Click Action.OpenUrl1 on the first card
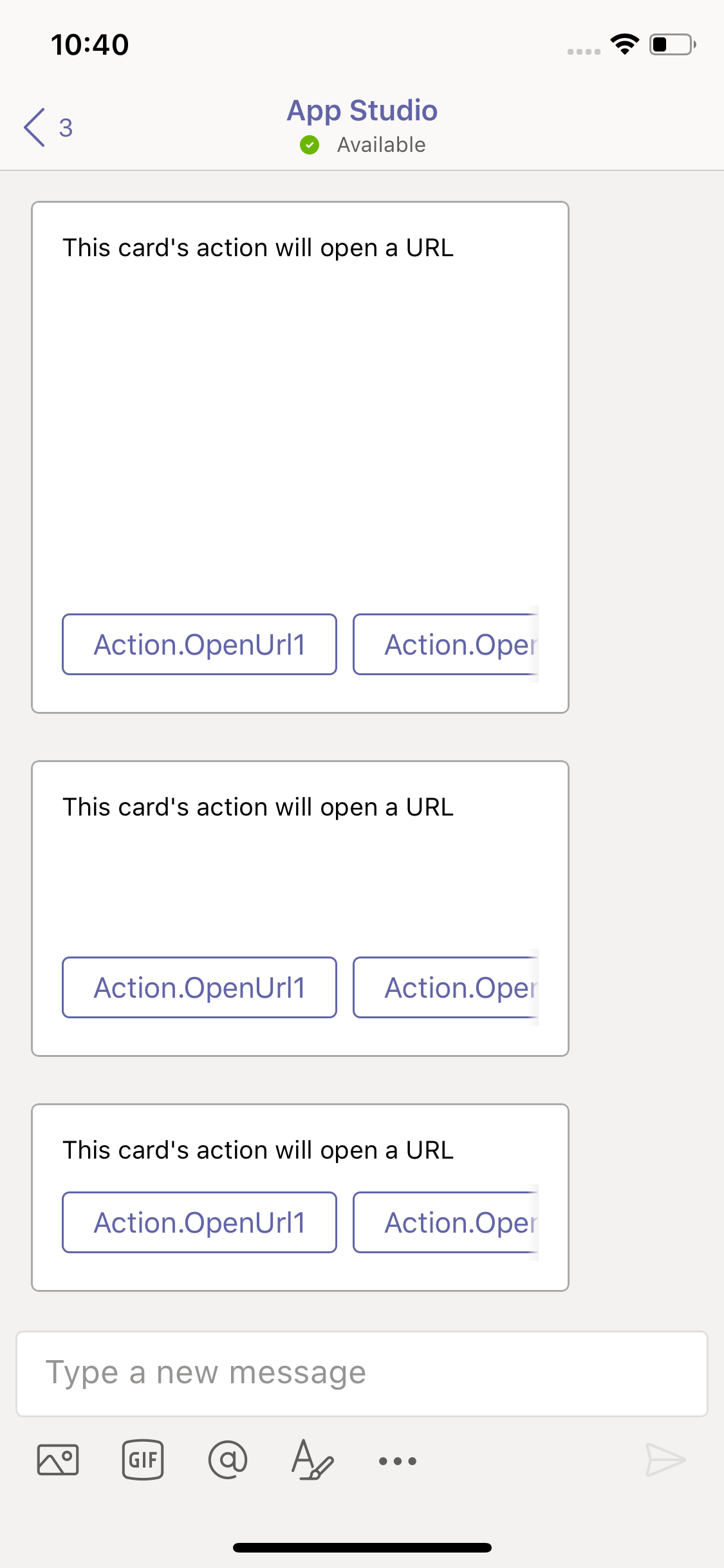 click(x=200, y=644)
